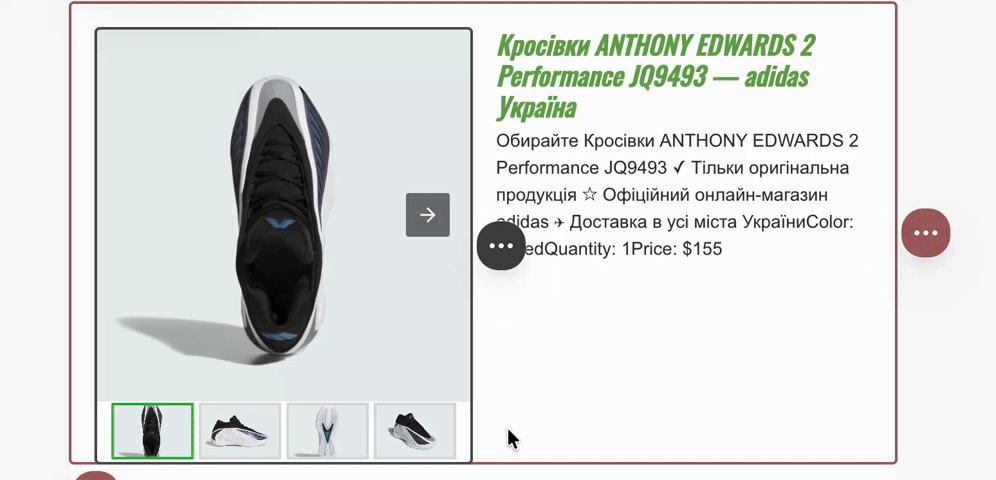
Task: Click the star symbol before Офіційний
Action: point(589,195)
